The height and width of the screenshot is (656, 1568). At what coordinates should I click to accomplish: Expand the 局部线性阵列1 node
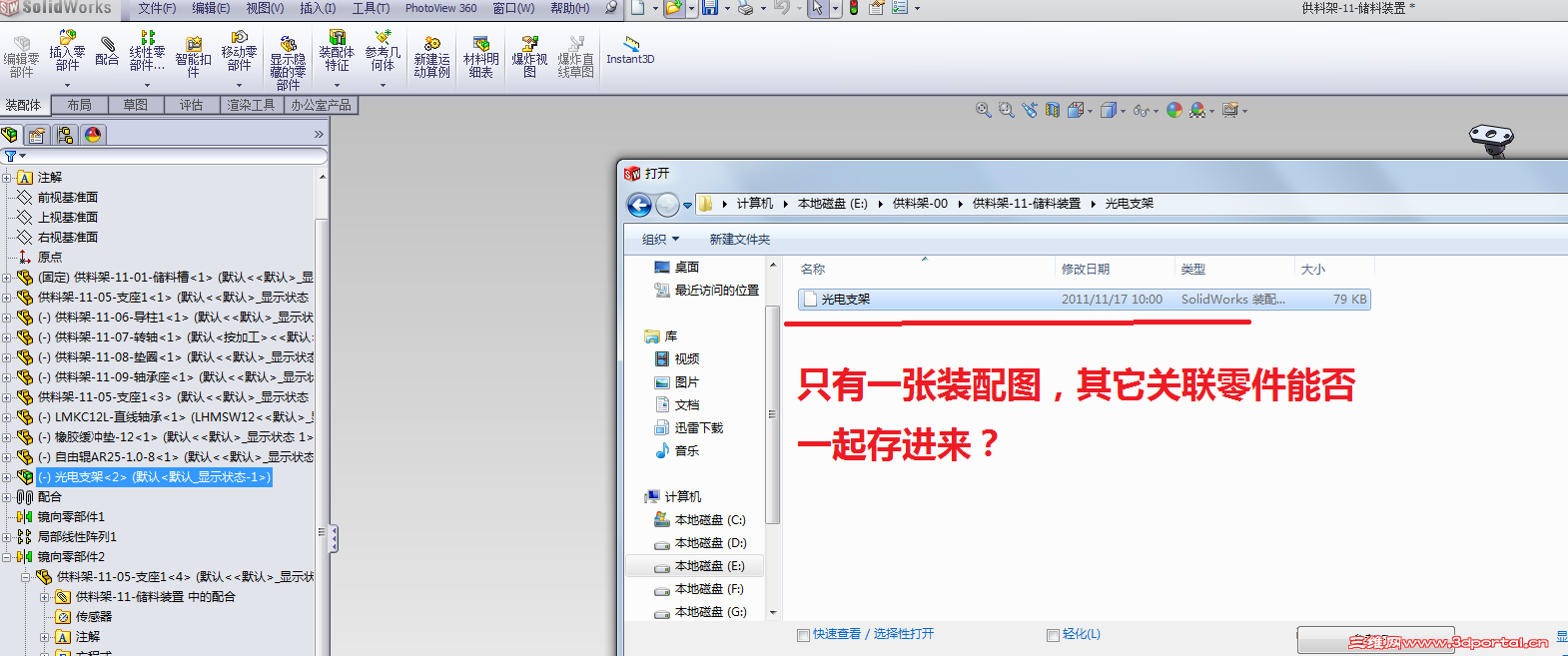pyautogui.click(x=7, y=537)
